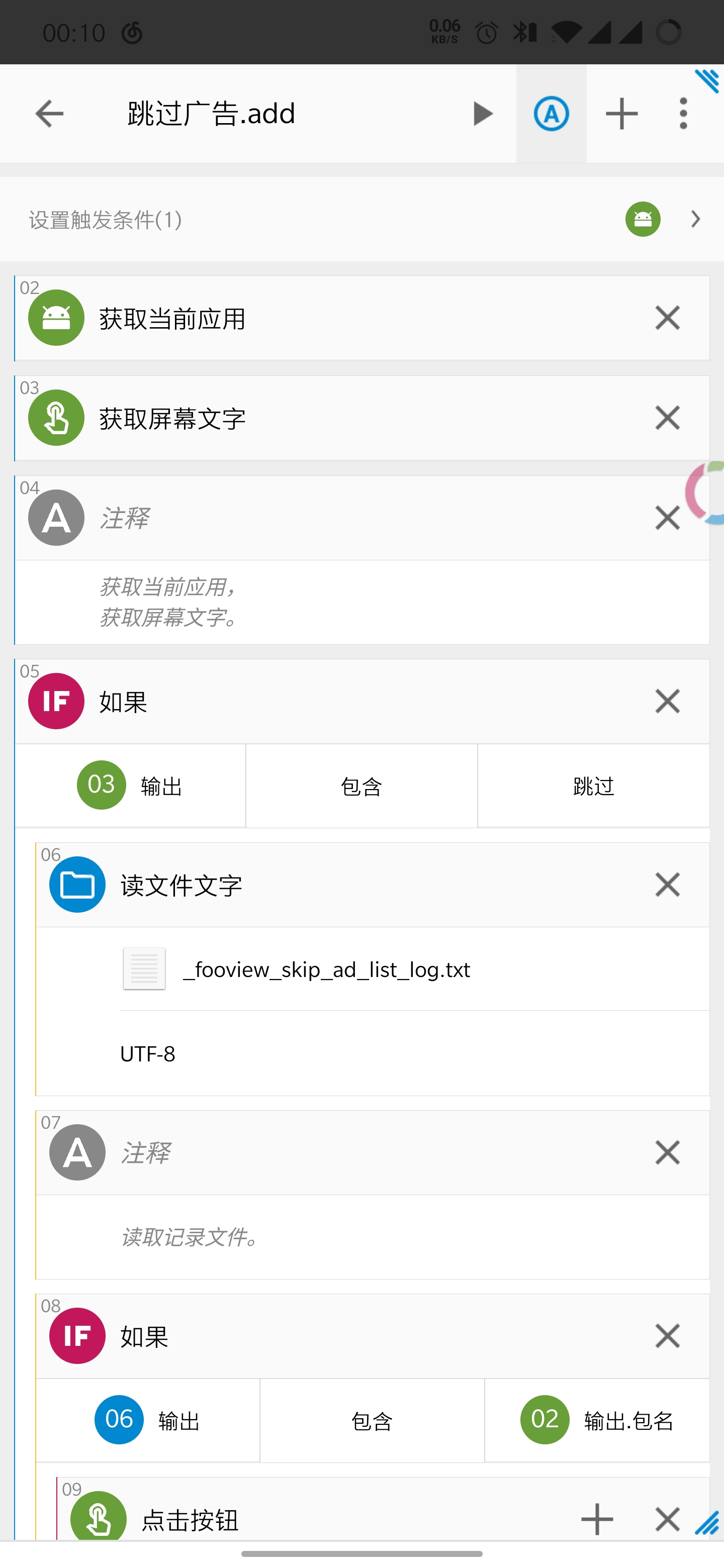Tap the green Android trigger icon
Viewport: 724px width, 1568px height.
point(643,219)
